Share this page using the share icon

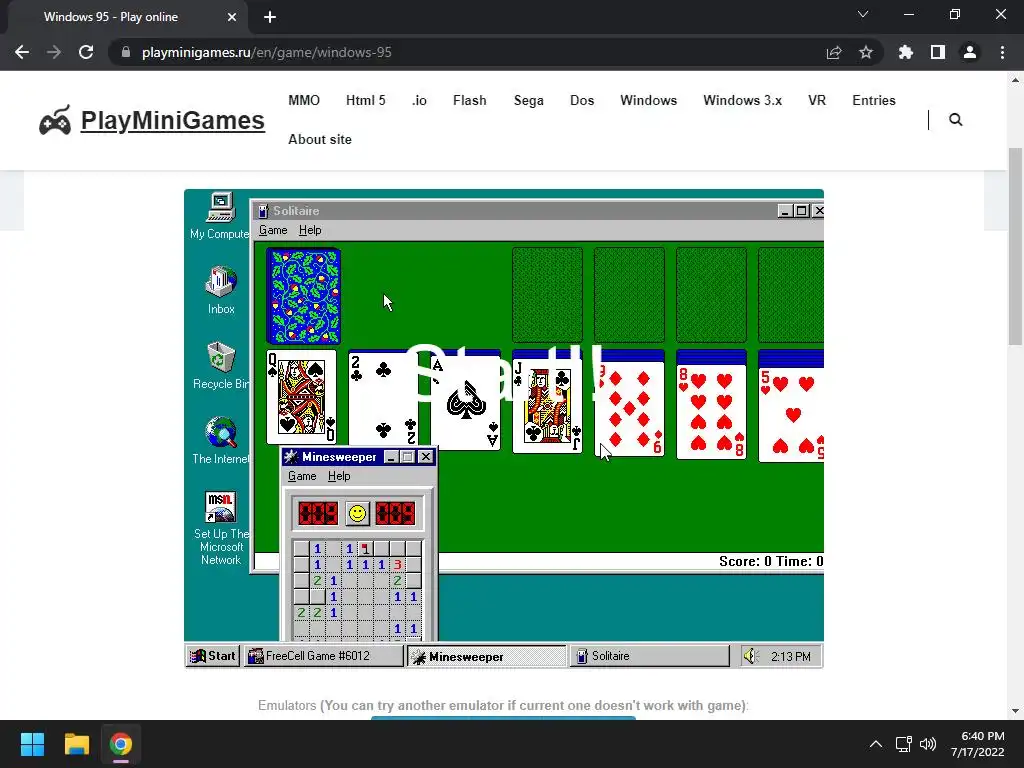pyautogui.click(x=834, y=52)
